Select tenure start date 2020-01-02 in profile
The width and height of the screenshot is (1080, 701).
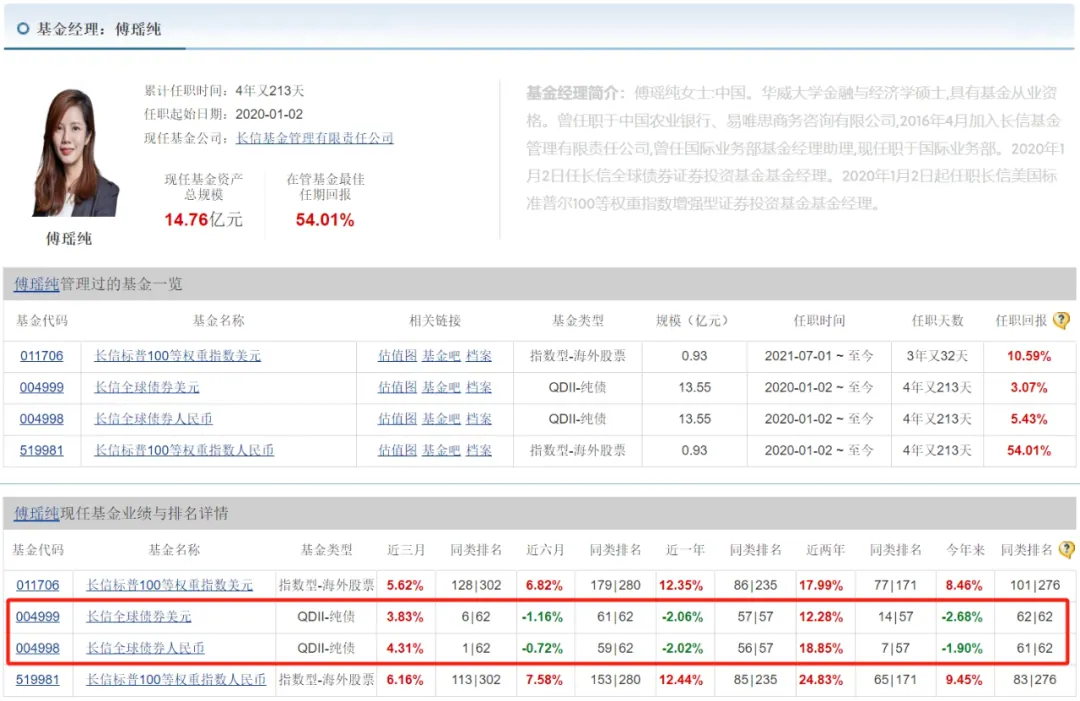(269, 114)
